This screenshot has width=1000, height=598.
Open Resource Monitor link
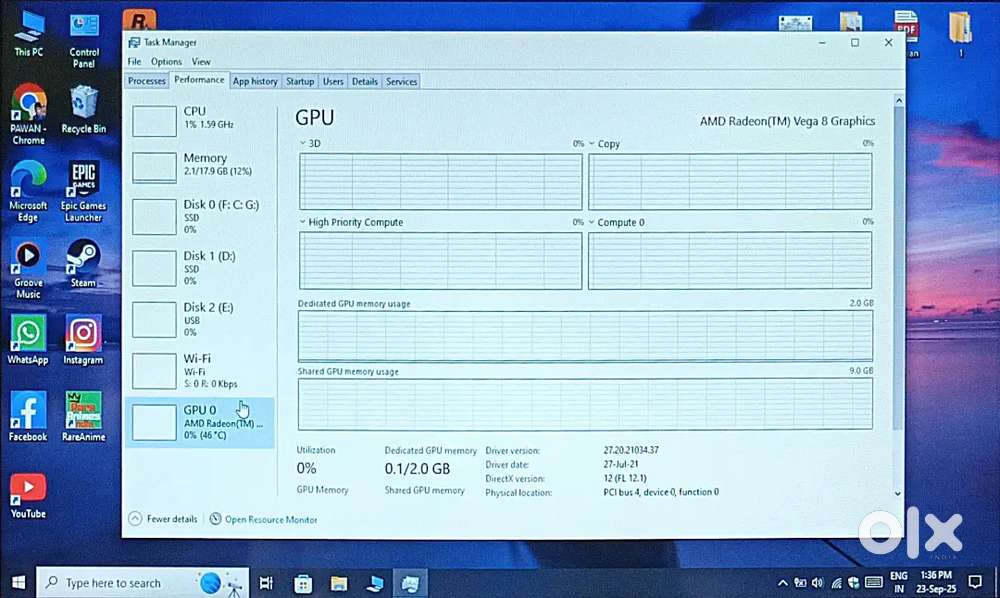pyautogui.click(x=270, y=519)
